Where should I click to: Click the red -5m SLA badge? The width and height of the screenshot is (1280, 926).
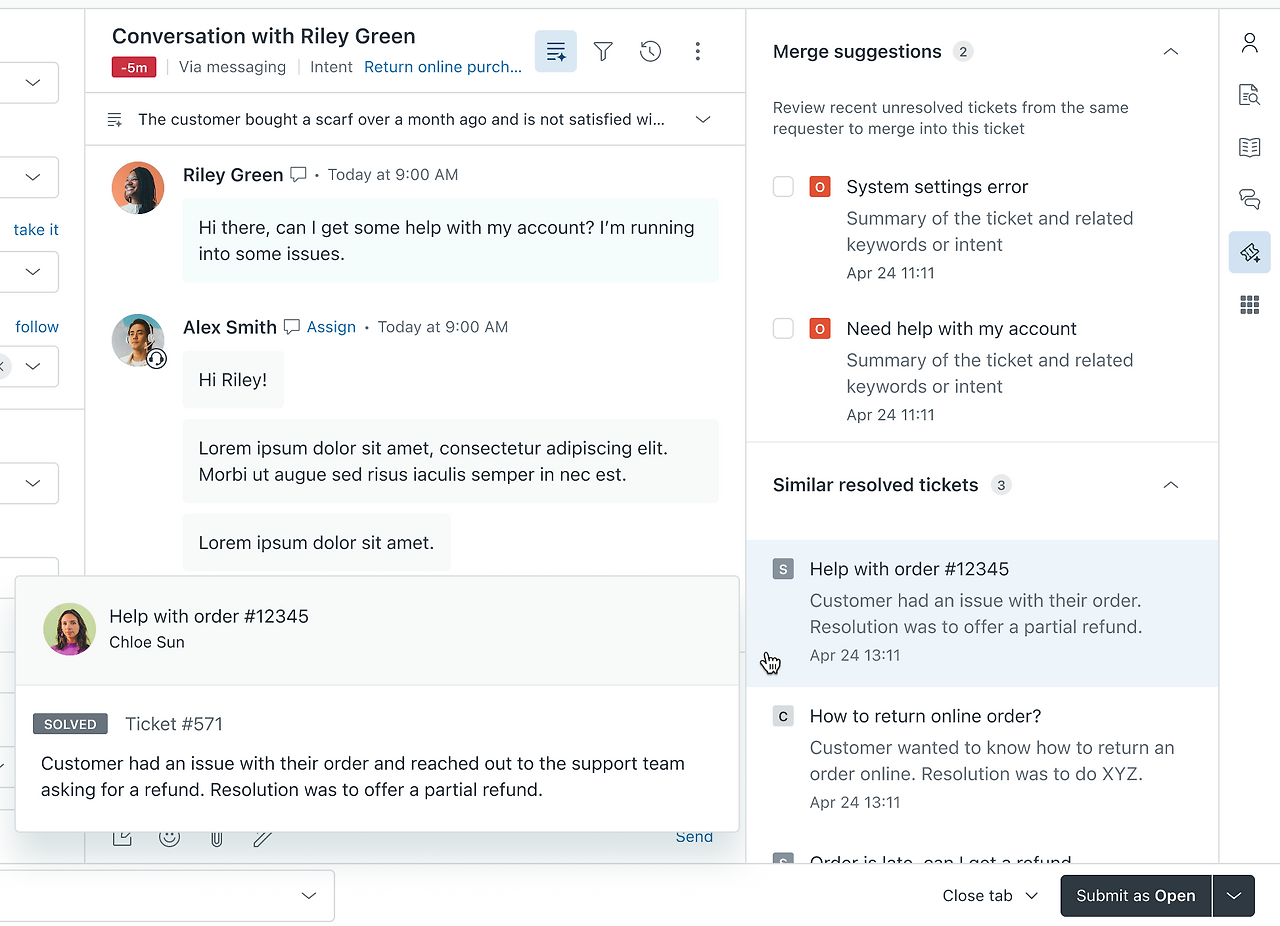pyautogui.click(x=135, y=68)
